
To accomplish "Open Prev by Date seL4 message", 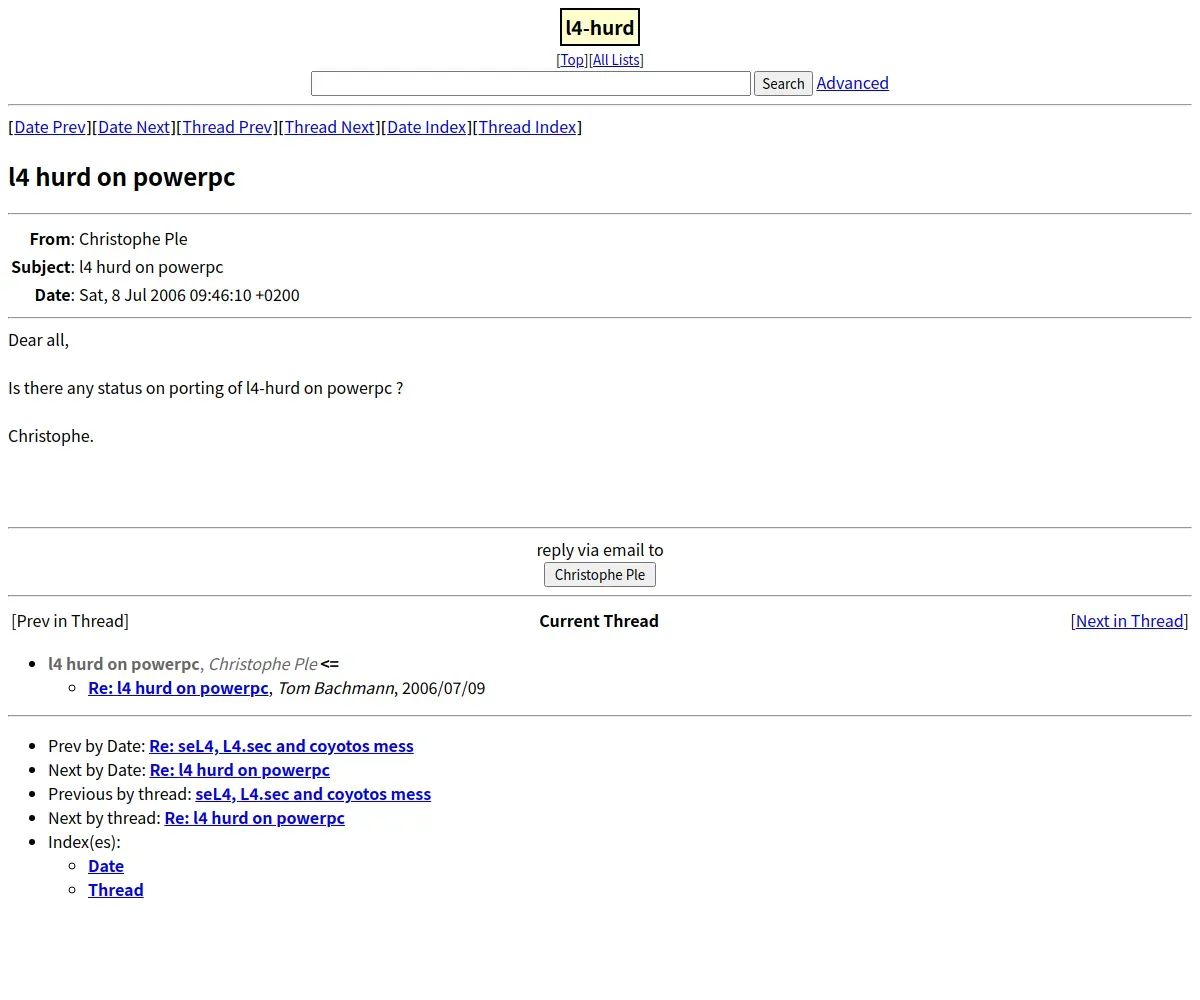I will point(281,746).
